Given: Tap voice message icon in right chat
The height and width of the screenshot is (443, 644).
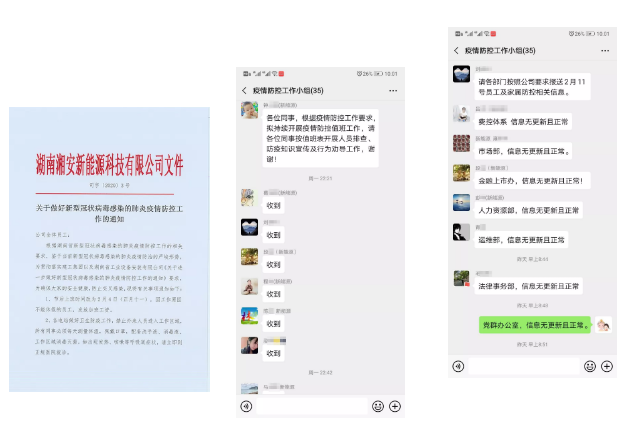Looking at the screenshot, I should pos(458,366).
